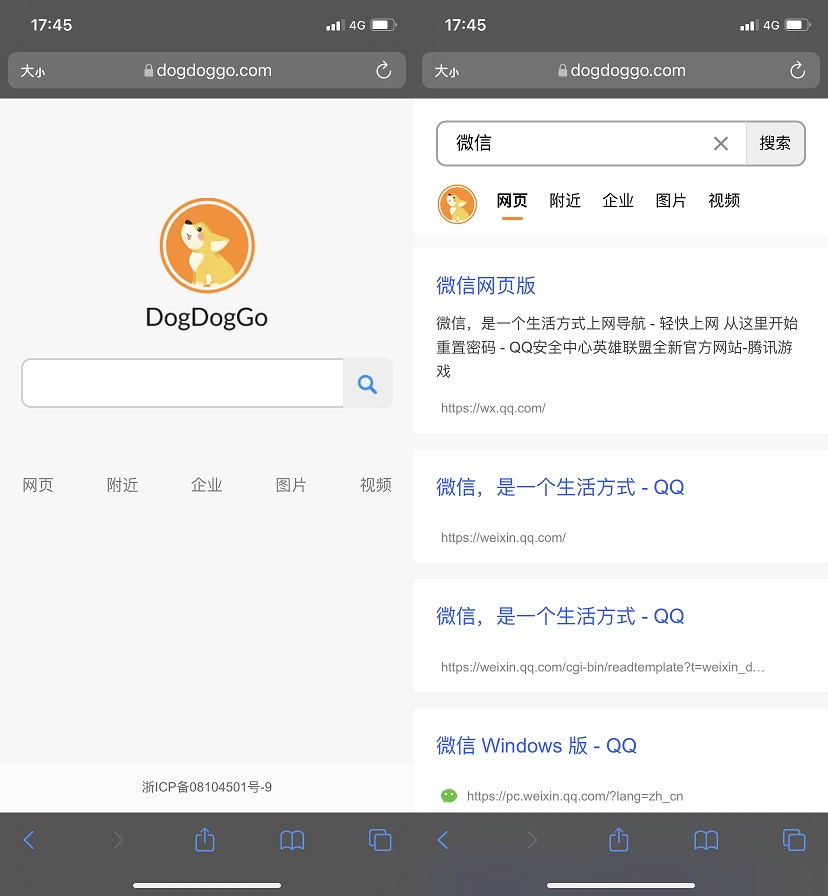Viewport: 828px width, 896px height.
Task: Click the 浙ICP备08104501号-9 footer link
Action: pyautogui.click(x=207, y=787)
